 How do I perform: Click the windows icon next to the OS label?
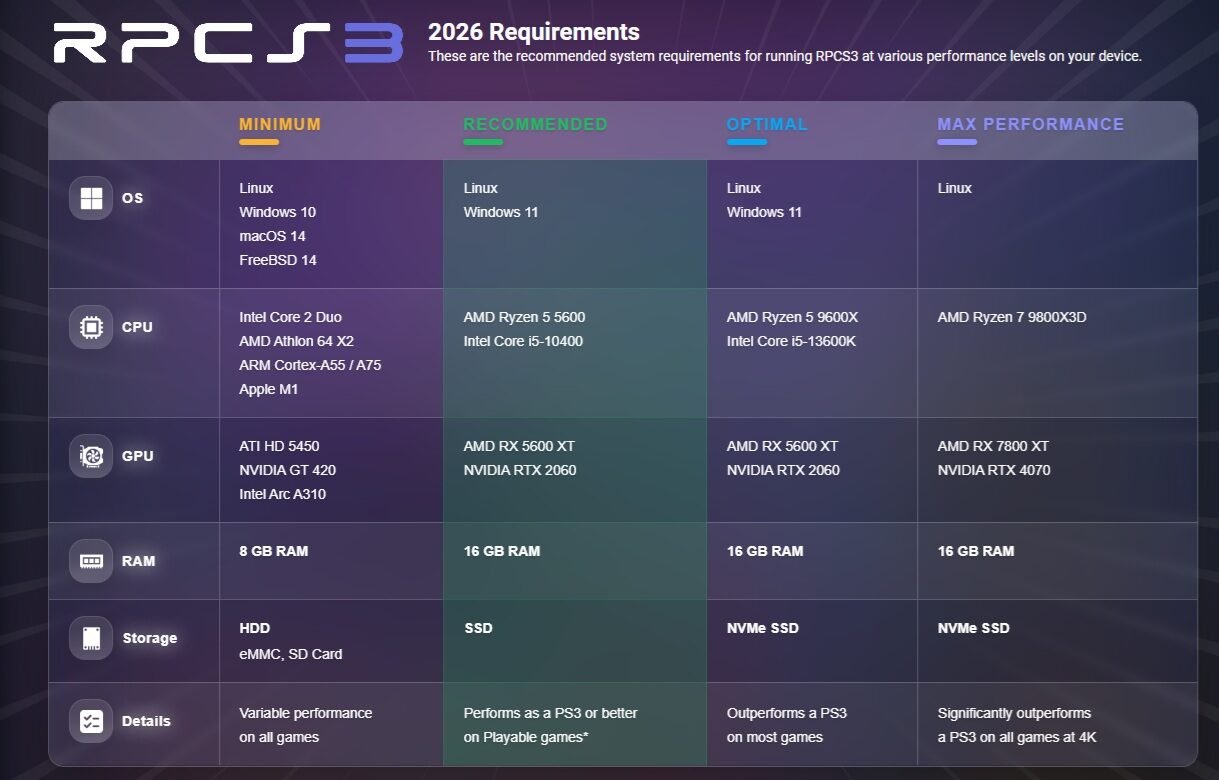(90, 197)
